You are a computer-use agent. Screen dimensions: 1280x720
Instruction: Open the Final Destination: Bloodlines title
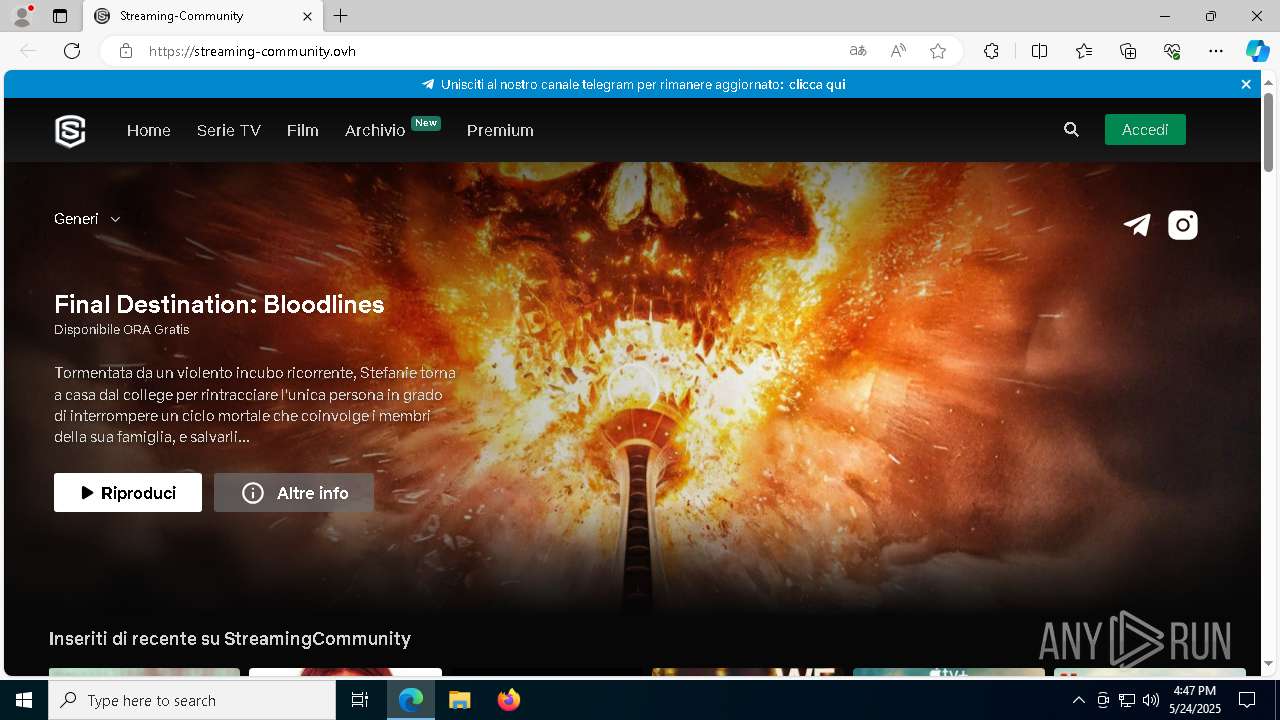pos(219,304)
